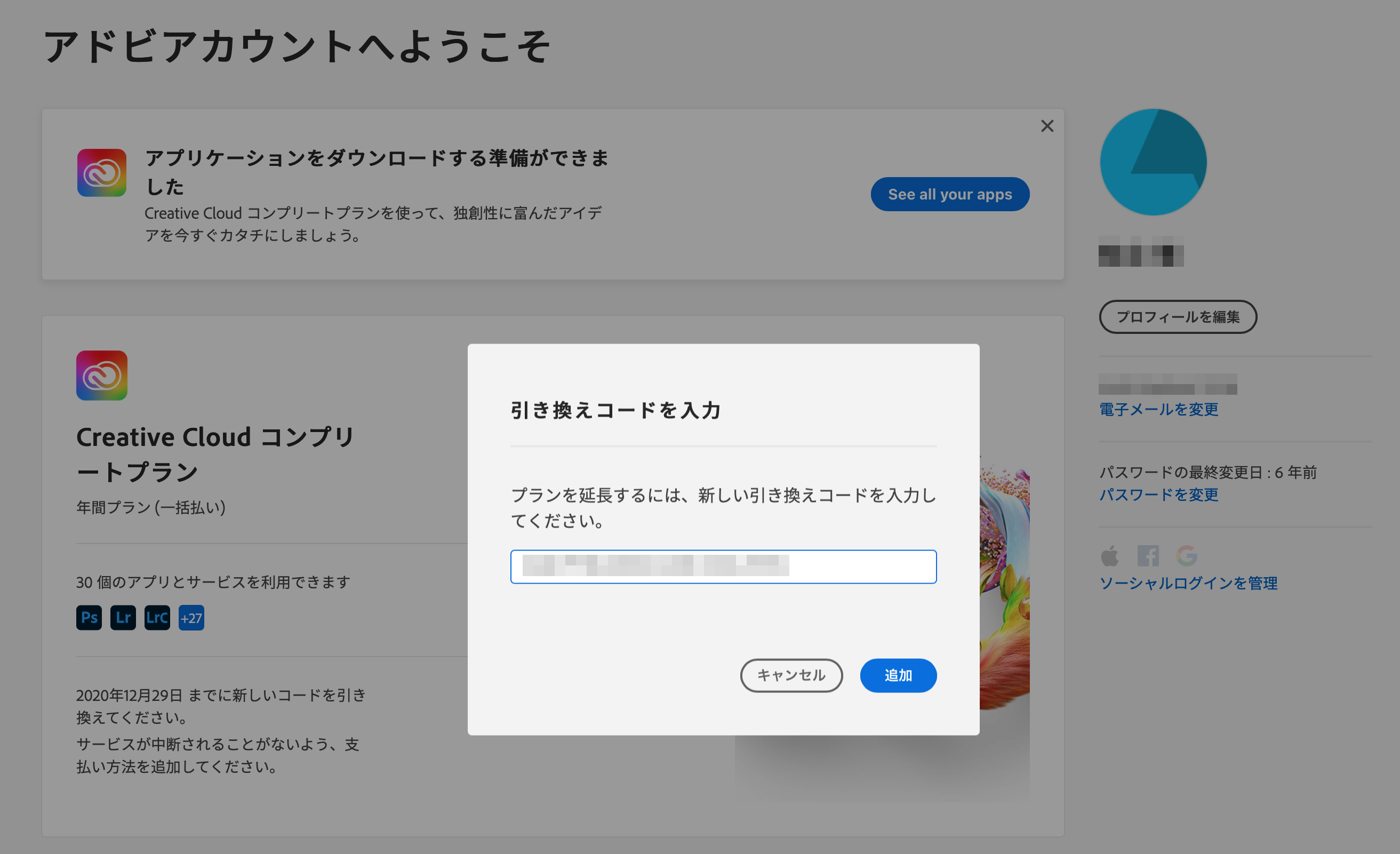Click the プロフィールを編集 button
Viewport: 1400px width, 854px height.
coord(1178,316)
